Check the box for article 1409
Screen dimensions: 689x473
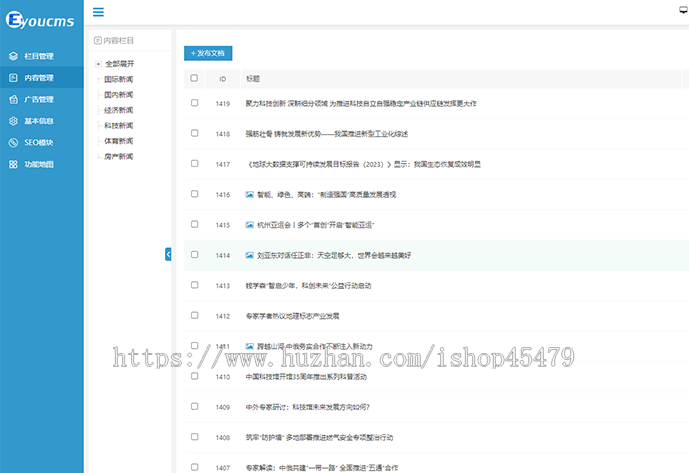pos(195,406)
